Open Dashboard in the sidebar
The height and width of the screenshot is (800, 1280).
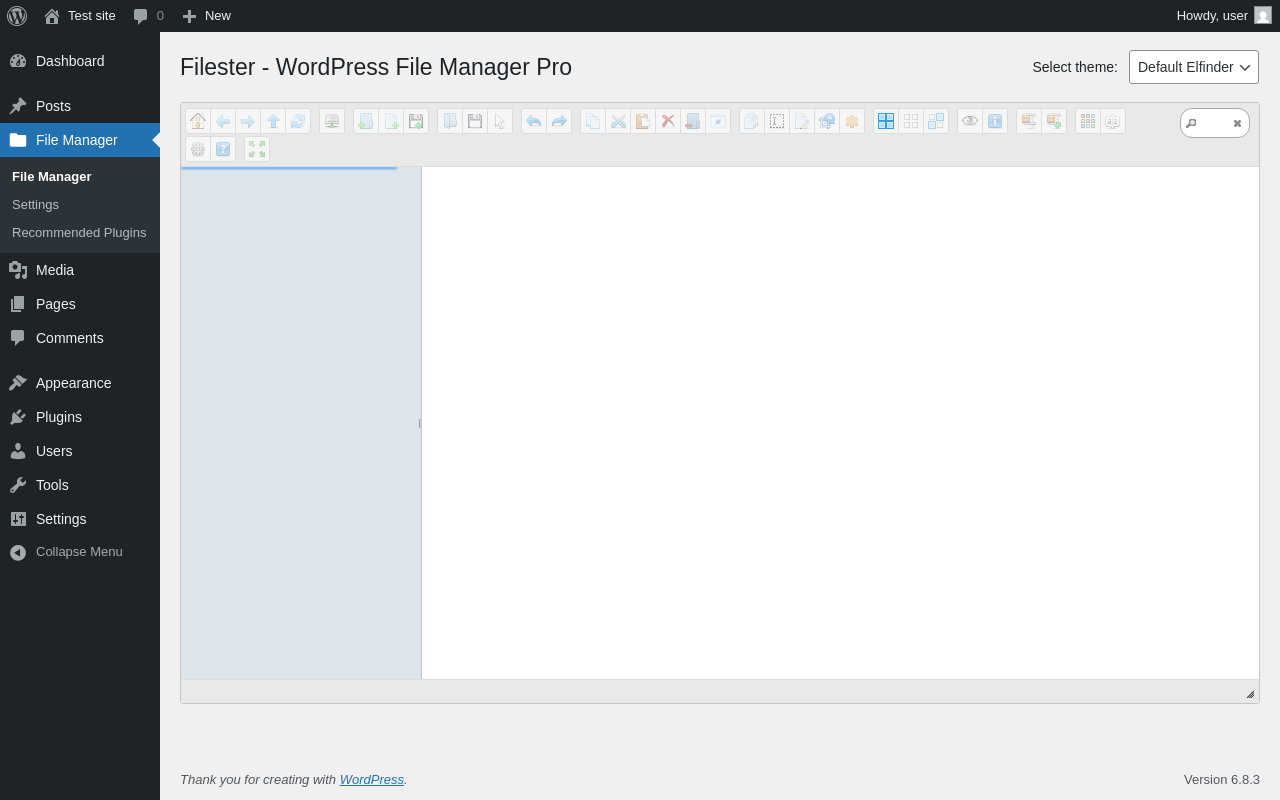click(x=80, y=61)
